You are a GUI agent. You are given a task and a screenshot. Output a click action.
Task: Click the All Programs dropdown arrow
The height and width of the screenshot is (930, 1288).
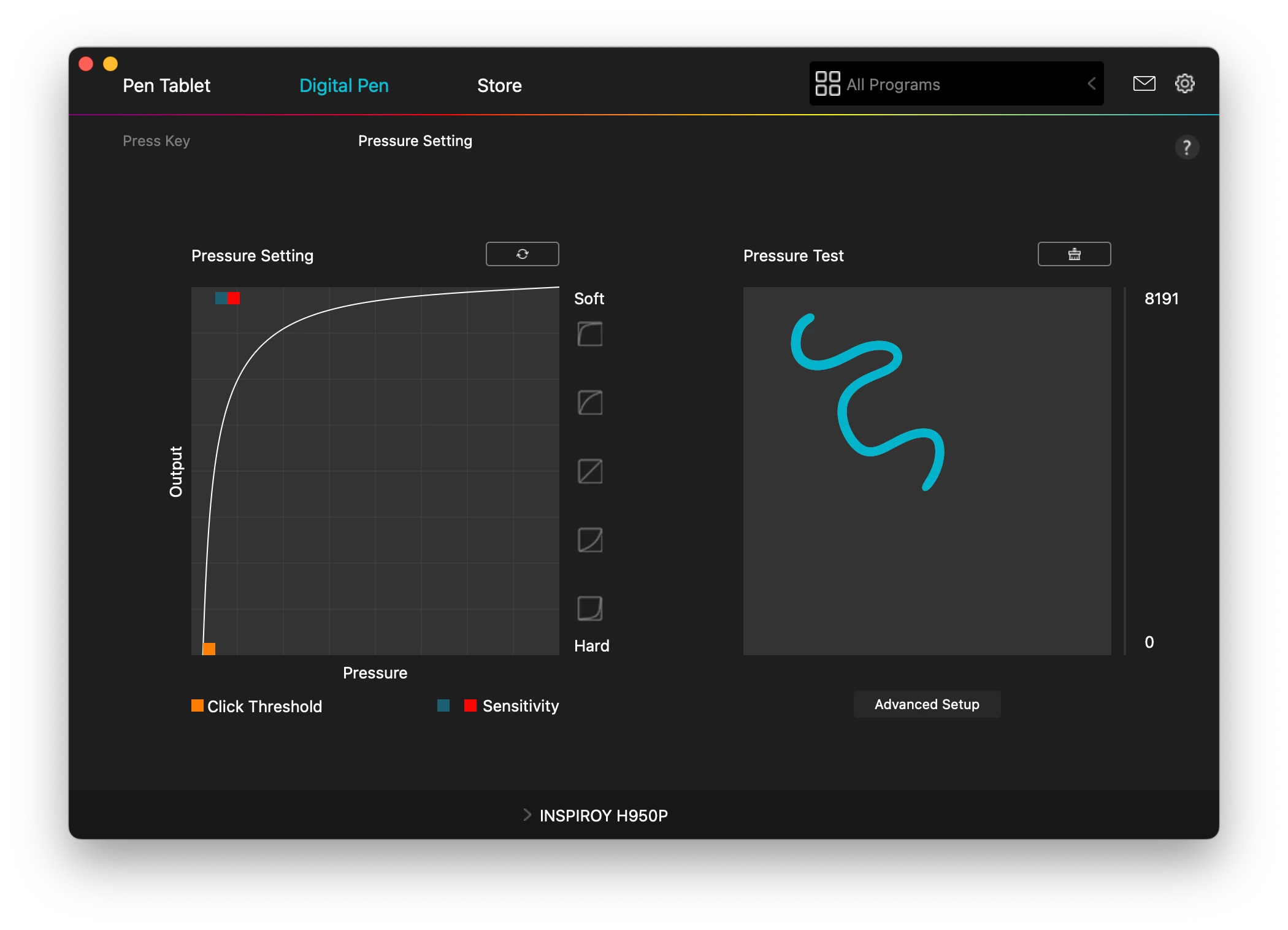(1092, 84)
